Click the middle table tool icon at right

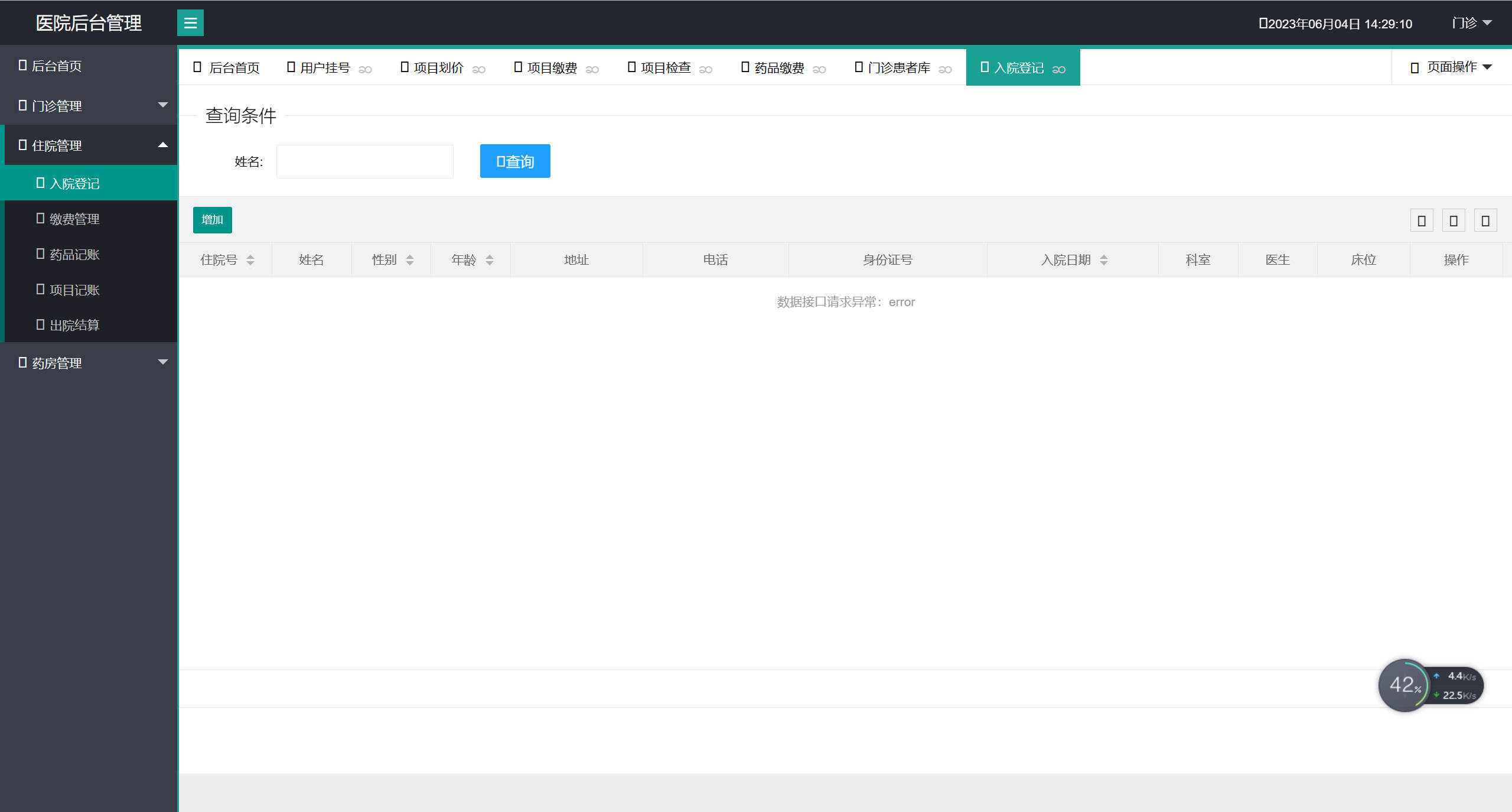1454,221
